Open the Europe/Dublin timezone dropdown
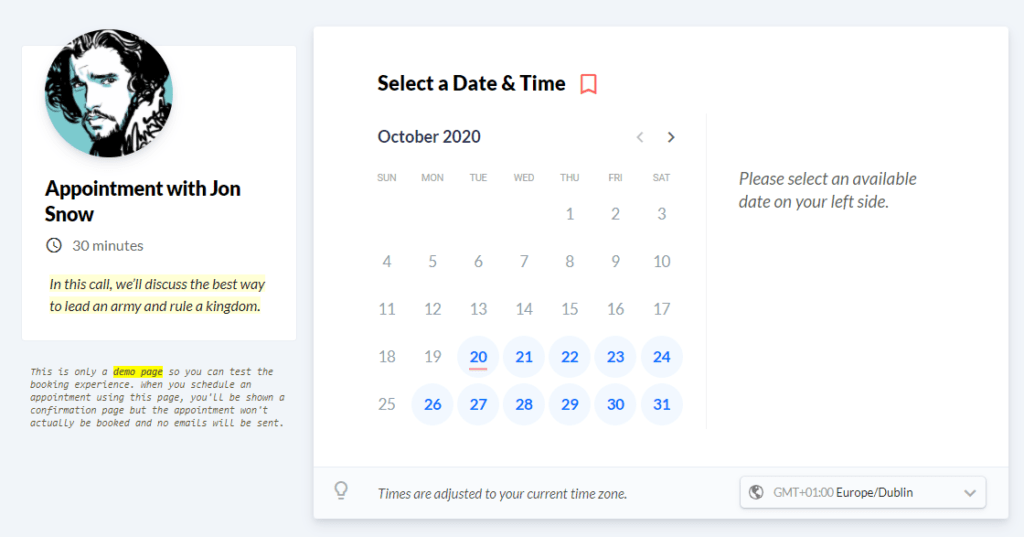Image resolution: width=1024 pixels, height=537 pixels. [863, 493]
